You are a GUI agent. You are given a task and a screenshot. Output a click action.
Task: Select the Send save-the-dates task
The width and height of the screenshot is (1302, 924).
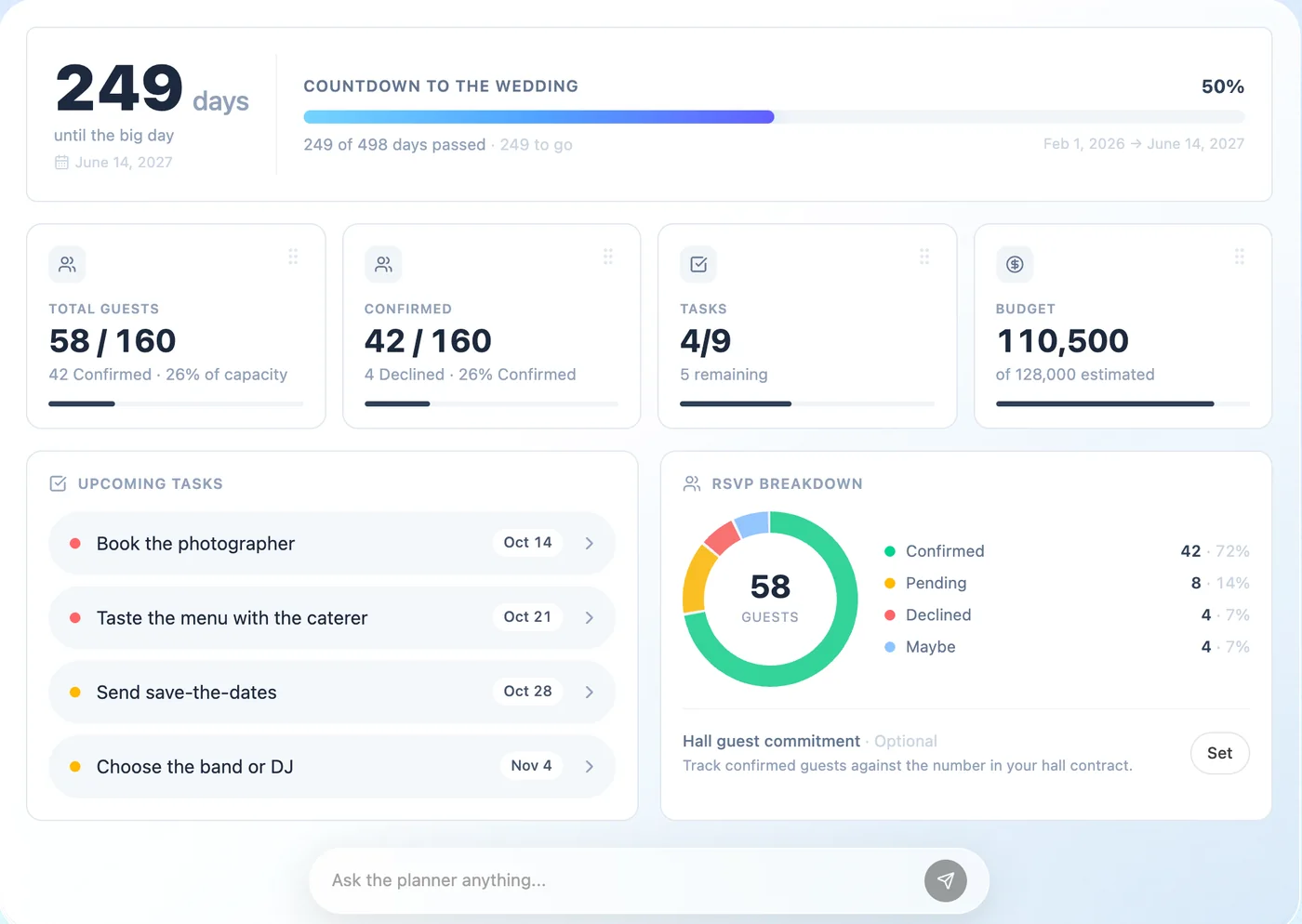(332, 692)
